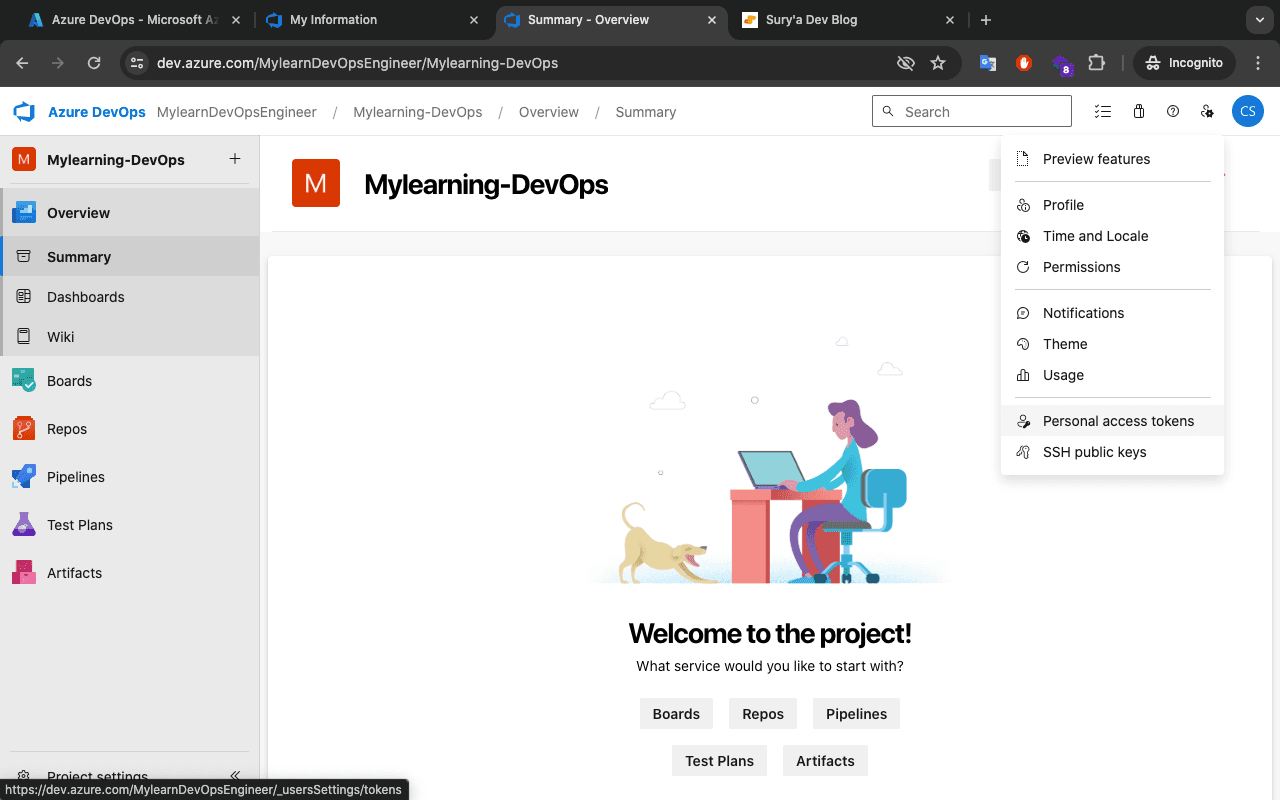This screenshot has width=1280, height=800.
Task: Click the User settings icon in header
Action: (x=1207, y=112)
